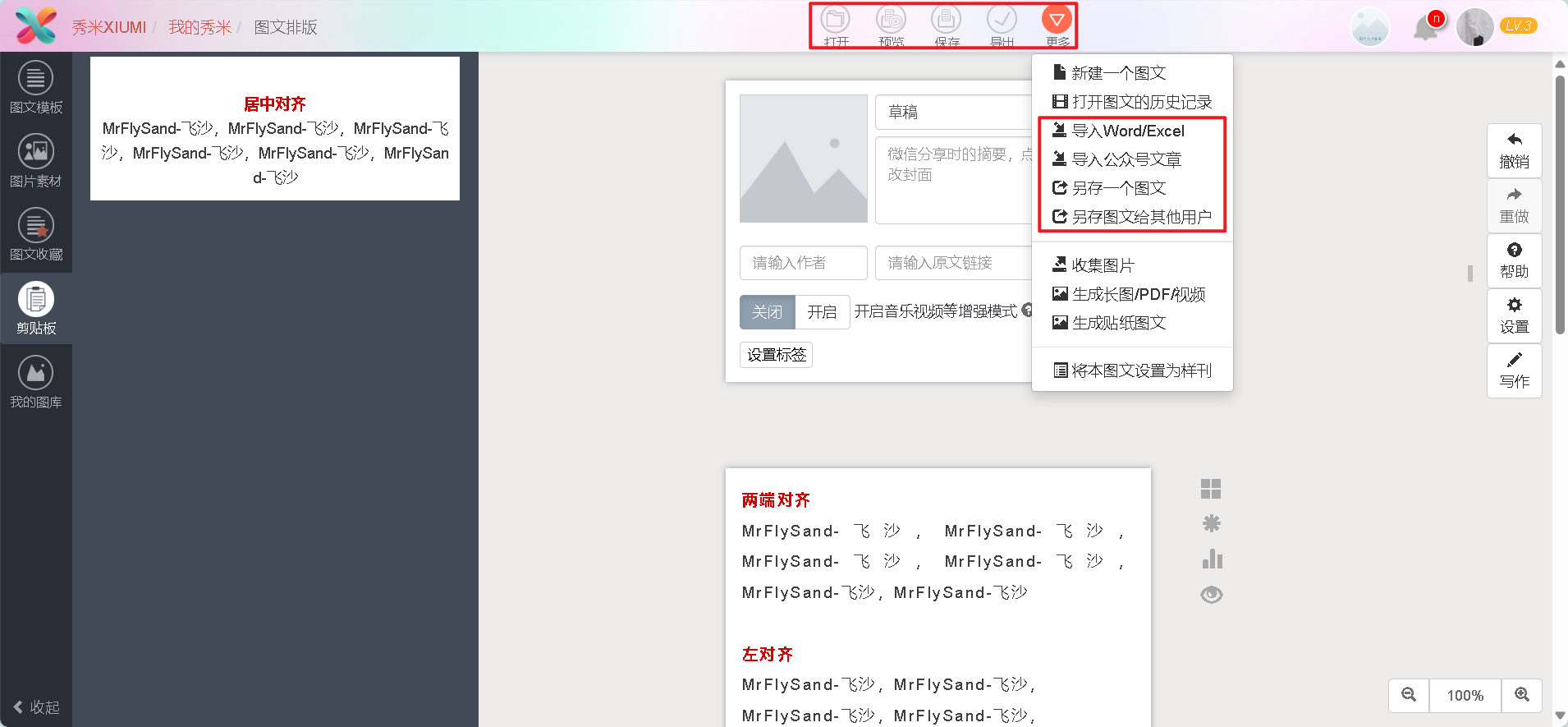The width and height of the screenshot is (1568, 727).
Task: Choose 导入Word/Excel from the menu
Action: (x=1132, y=131)
